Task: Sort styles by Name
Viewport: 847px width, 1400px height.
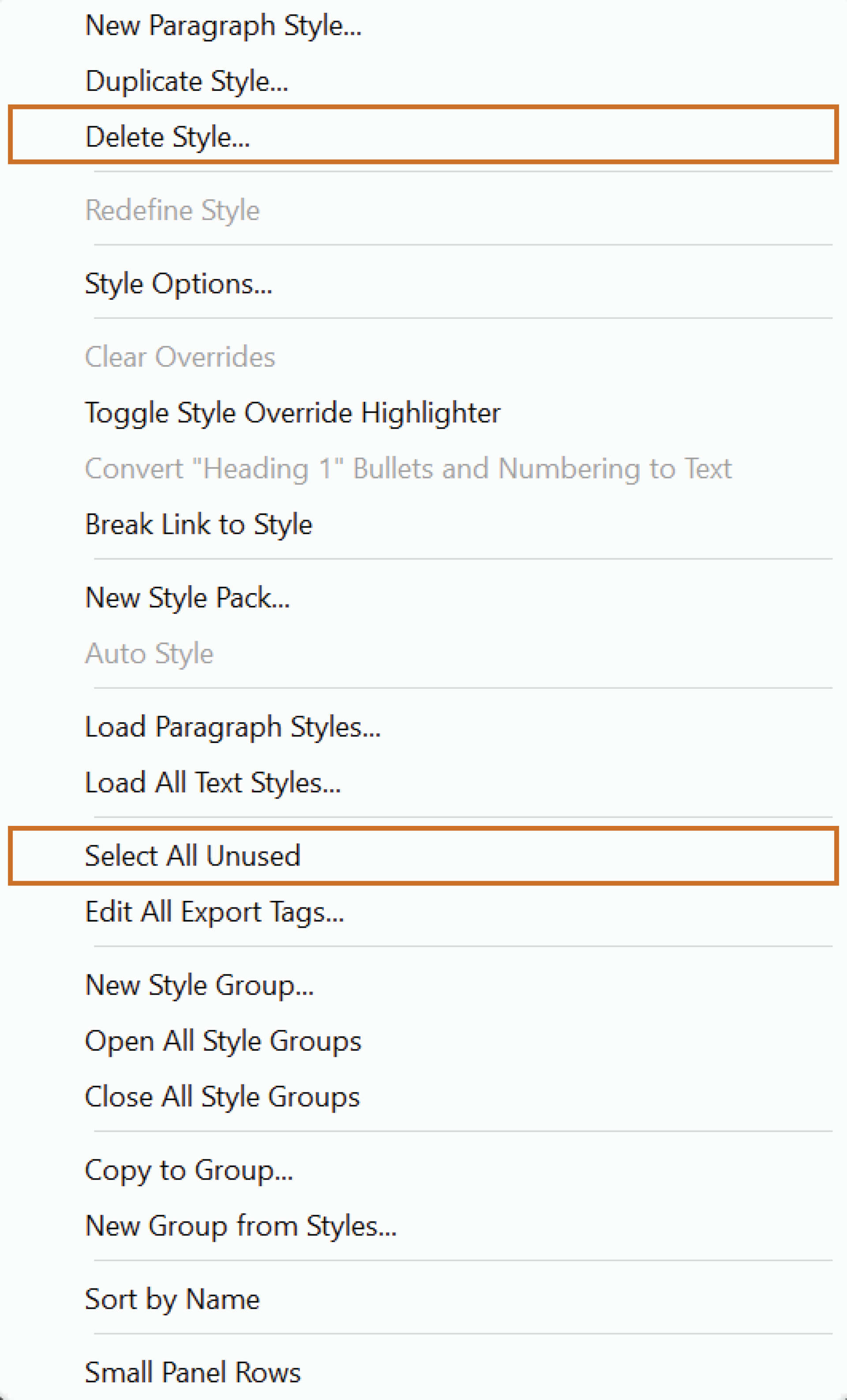Action: click(172, 1298)
